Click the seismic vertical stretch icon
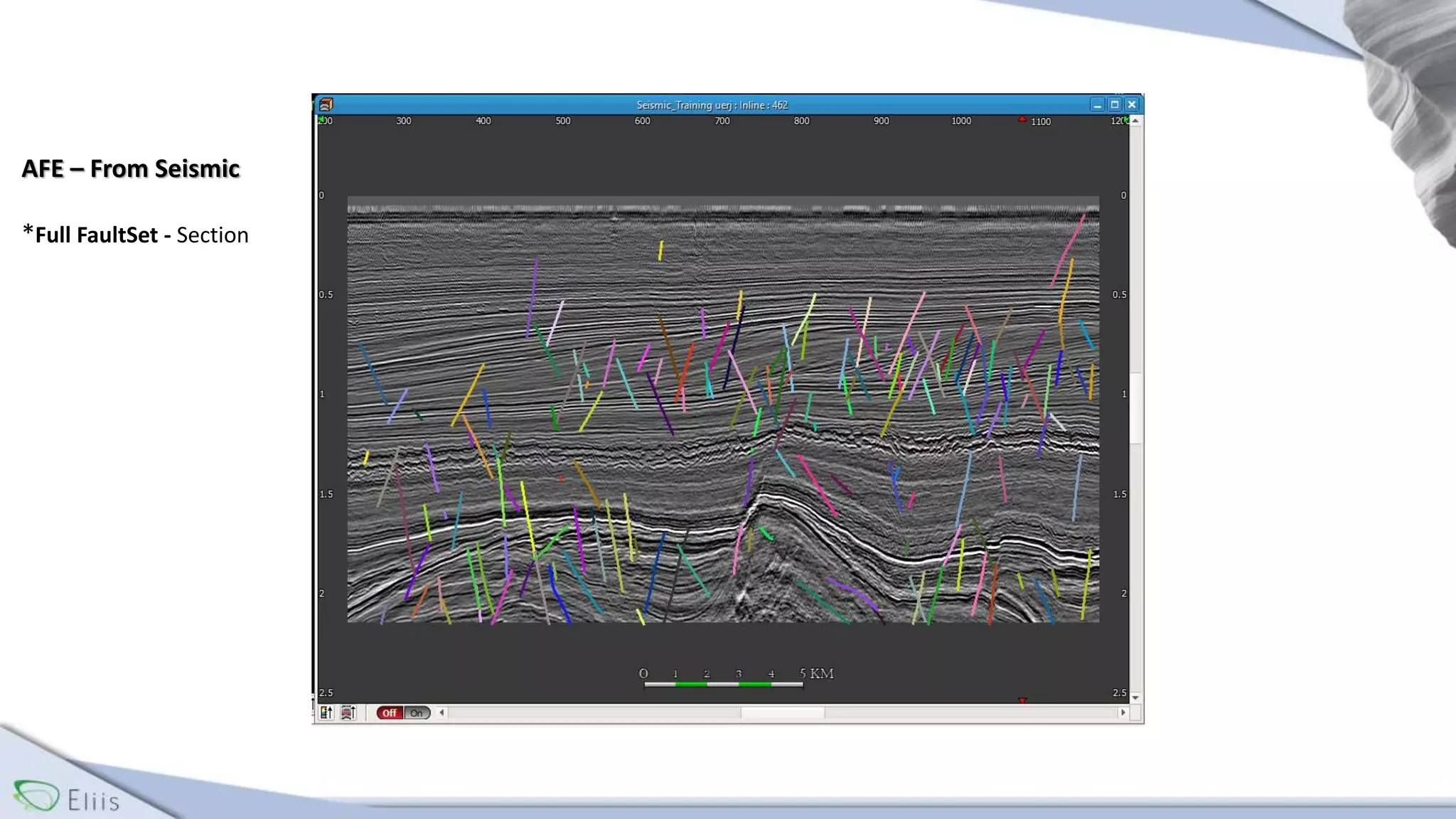This screenshot has height=819, width=1456. click(x=348, y=712)
